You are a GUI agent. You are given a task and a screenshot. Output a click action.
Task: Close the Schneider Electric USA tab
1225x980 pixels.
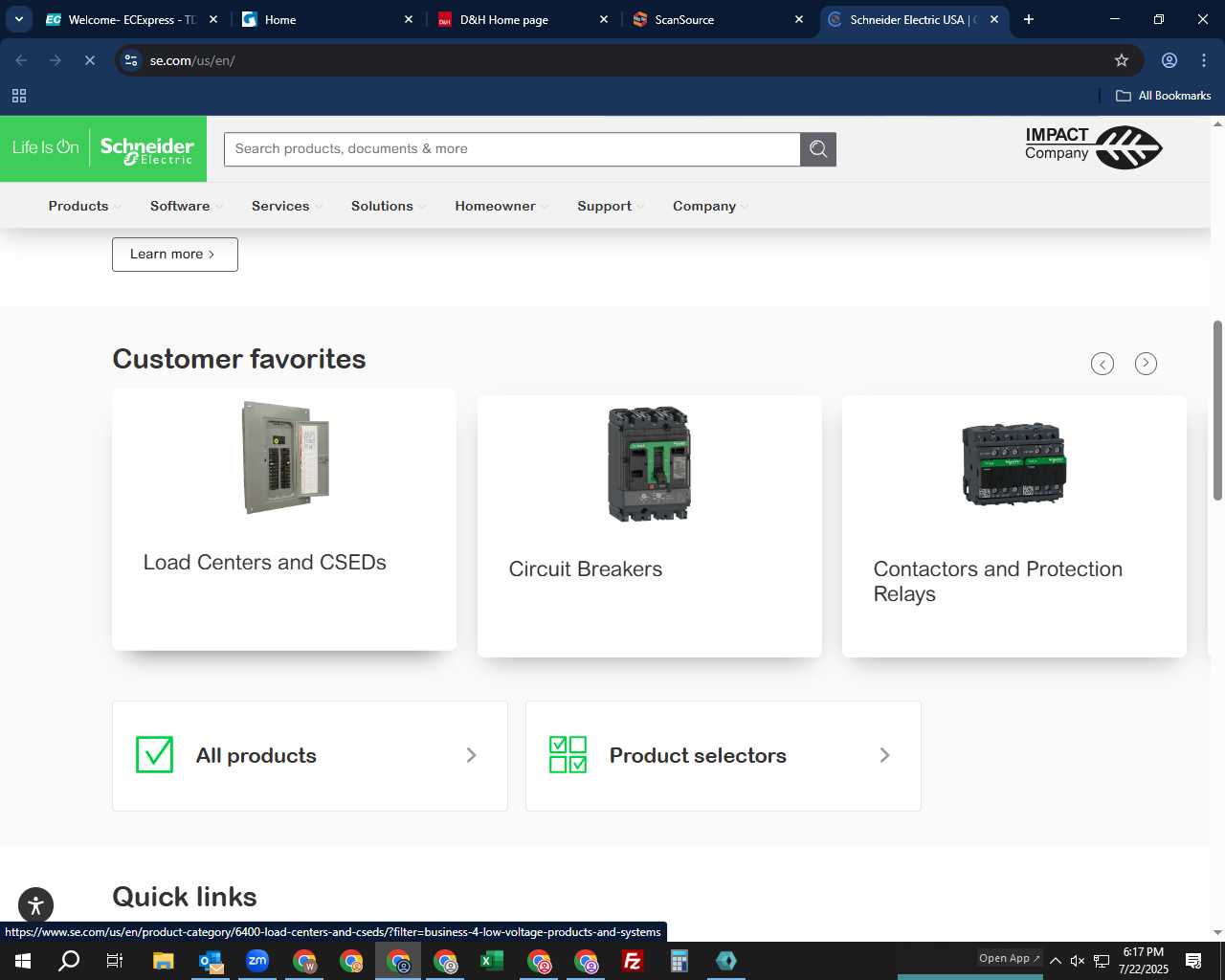(x=994, y=19)
